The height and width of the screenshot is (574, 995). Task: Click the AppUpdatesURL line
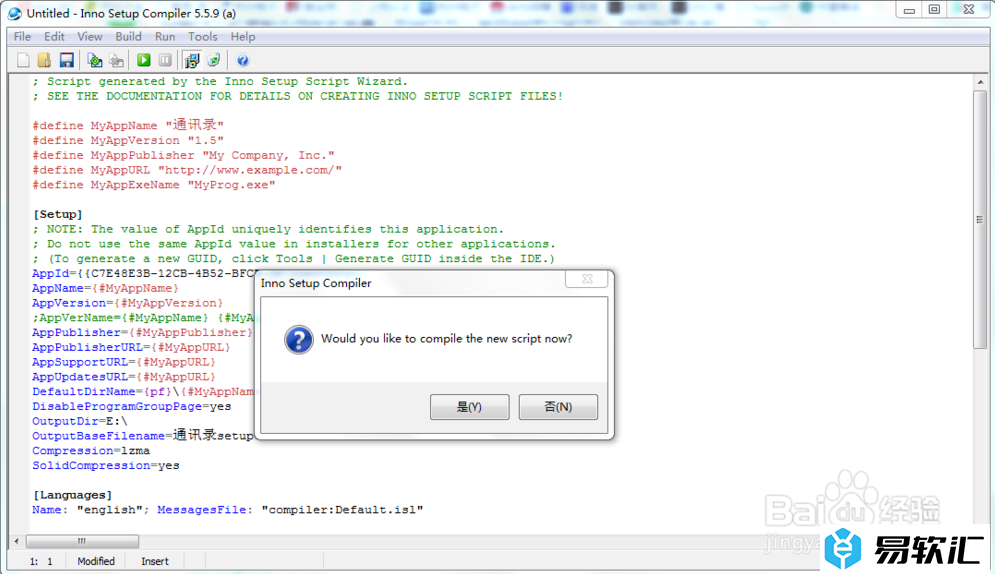(124, 377)
